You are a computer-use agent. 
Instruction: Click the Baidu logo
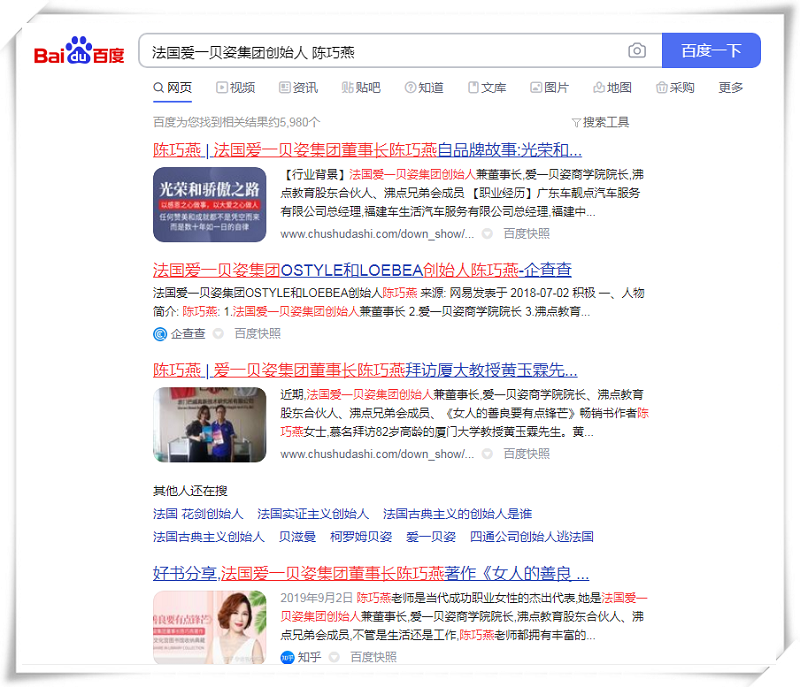(x=79, y=52)
